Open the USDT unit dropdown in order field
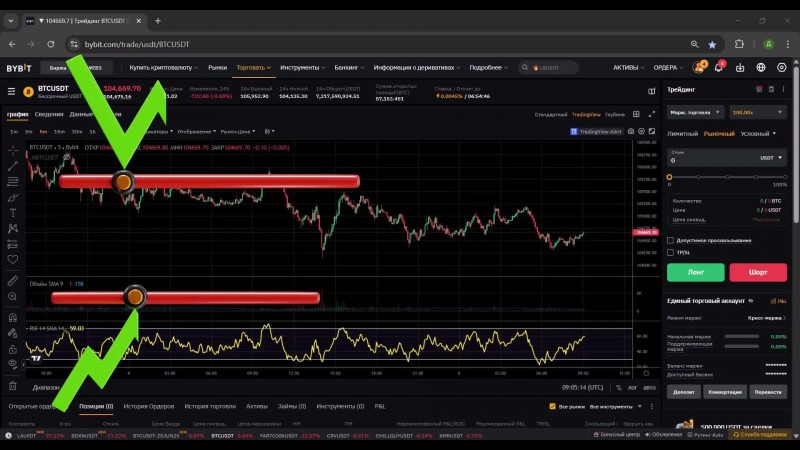The image size is (800, 450). click(x=771, y=158)
